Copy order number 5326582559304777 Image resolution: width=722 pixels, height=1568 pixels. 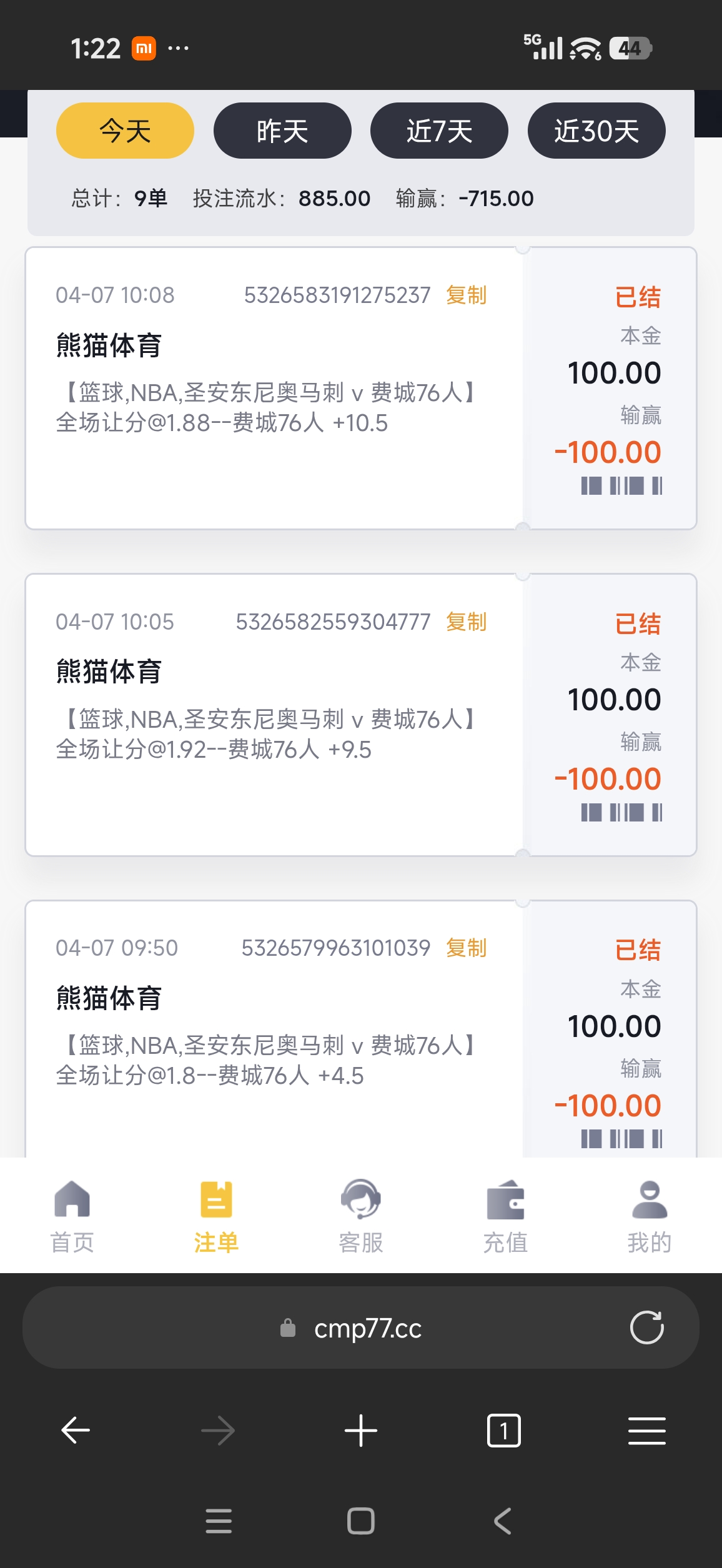click(467, 622)
